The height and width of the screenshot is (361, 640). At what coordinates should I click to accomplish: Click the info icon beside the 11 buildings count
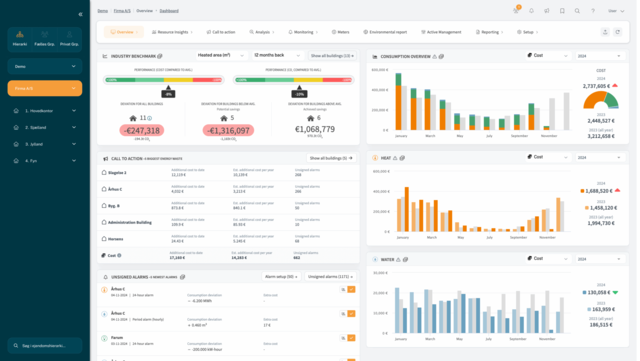pyautogui.click(x=149, y=118)
